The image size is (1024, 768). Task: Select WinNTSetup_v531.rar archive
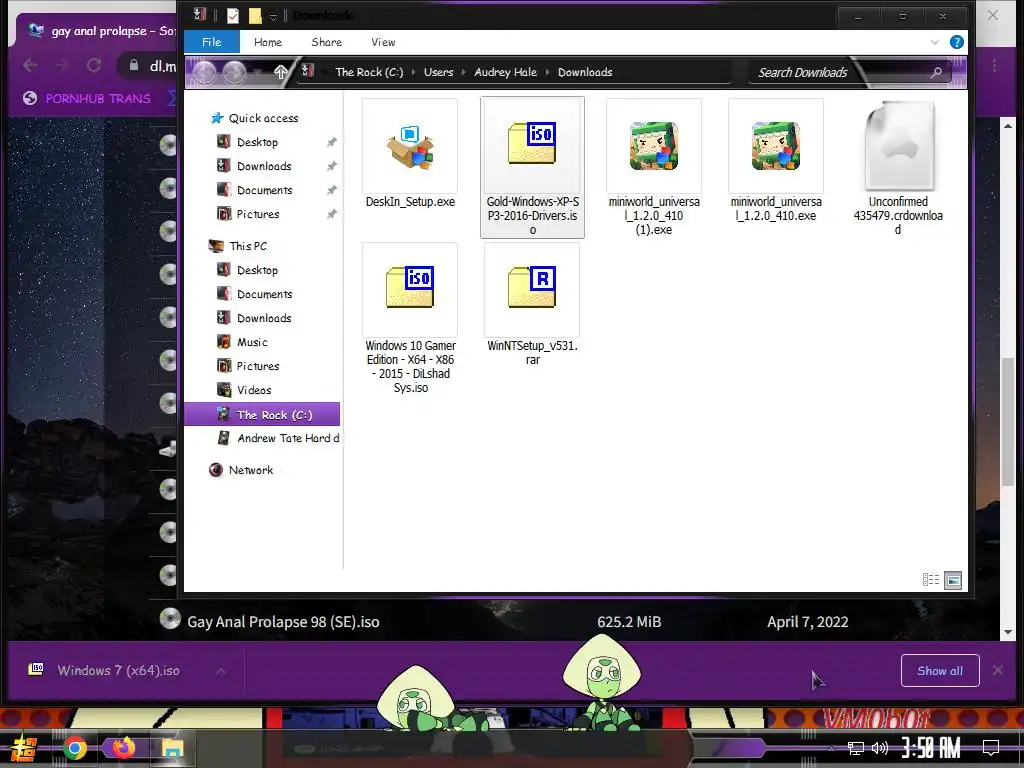pos(532,304)
